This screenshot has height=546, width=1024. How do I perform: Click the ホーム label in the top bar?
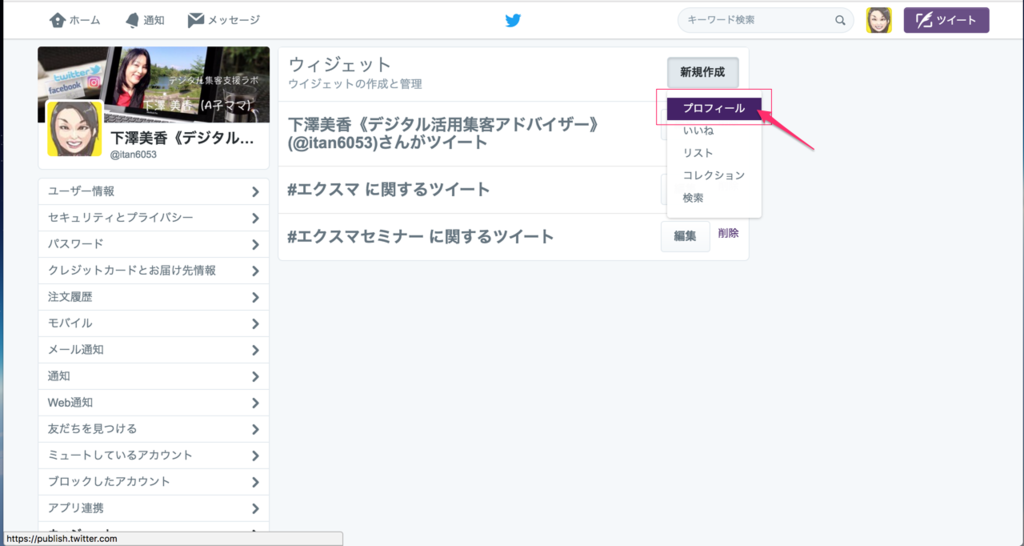click(x=85, y=20)
